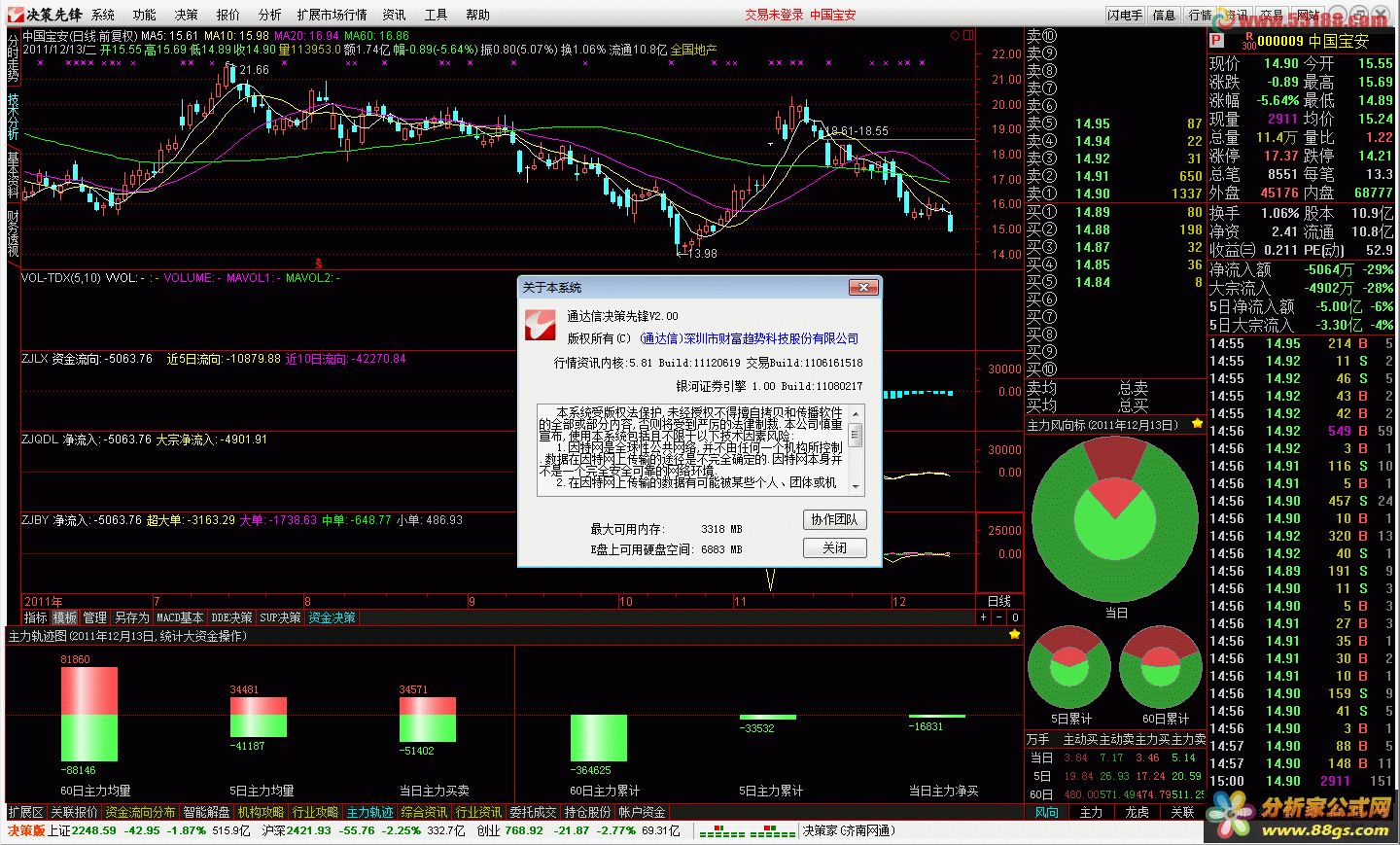Click the 财务透视 left sidebar tab
This screenshot has width=1400, height=845.
point(13,233)
